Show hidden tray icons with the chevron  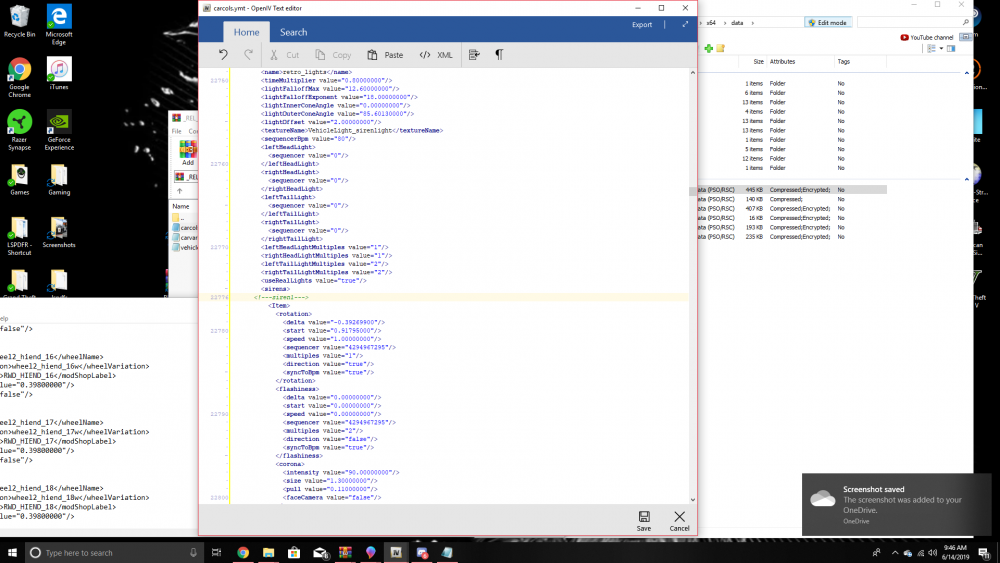coord(895,553)
